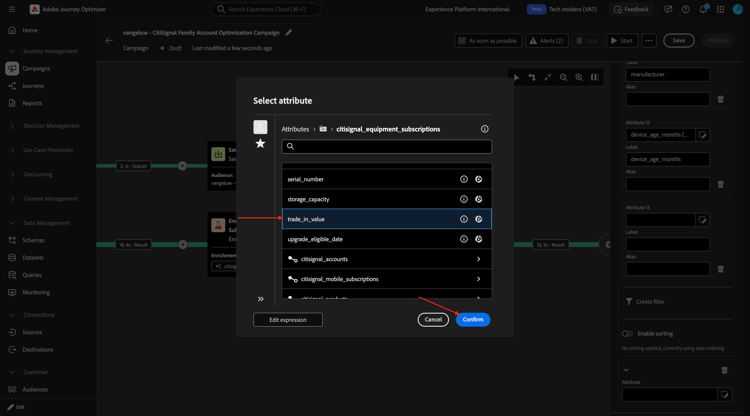Image resolution: width=750 pixels, height=416 pixels.
Task: Show info for trade_in_value attribute
Action: click(x=463, y=219)
